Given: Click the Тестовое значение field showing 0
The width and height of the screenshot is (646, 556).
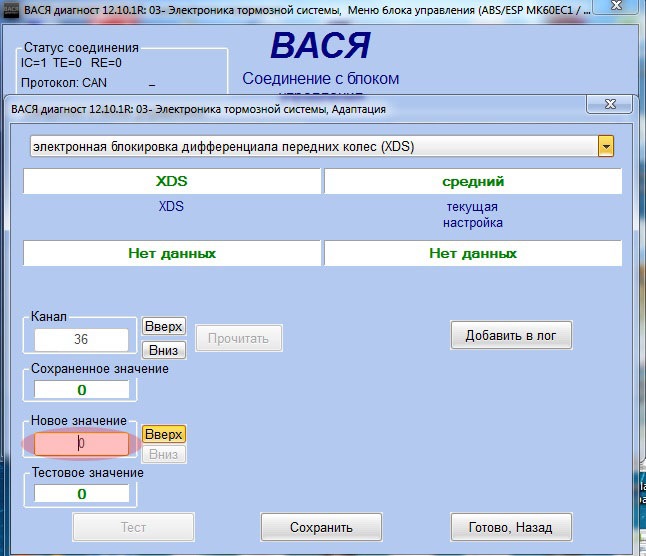Looking at the screenshot, I should (81, 493).
